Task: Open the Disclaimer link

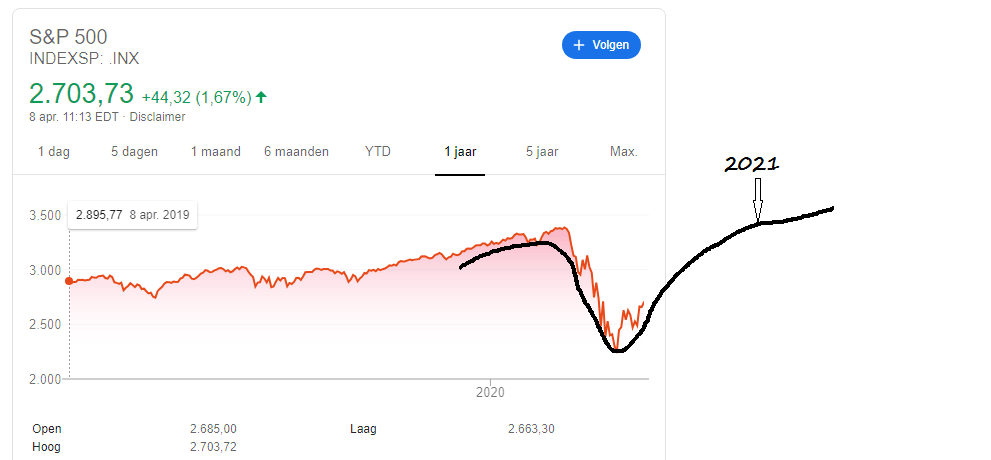Action: (161, 117)
